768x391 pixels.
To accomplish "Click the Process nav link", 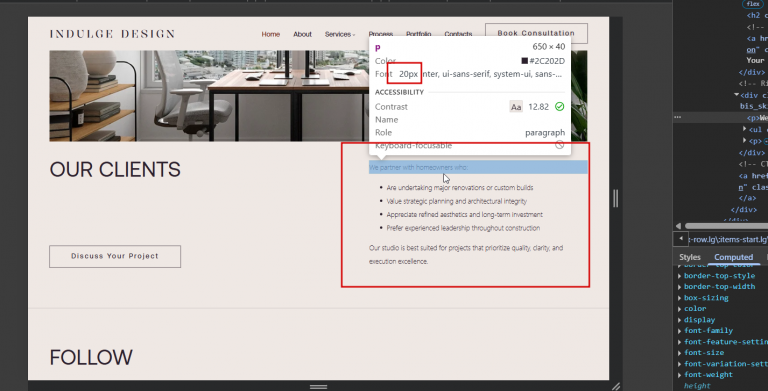I will (x=381, y=34).
